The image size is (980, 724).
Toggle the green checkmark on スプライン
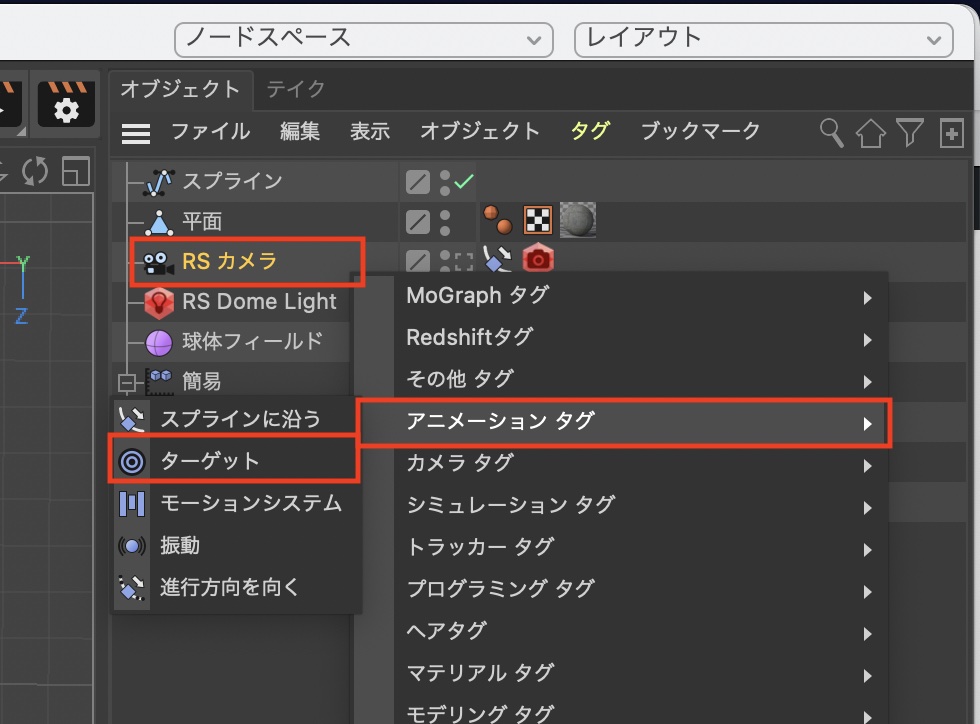[x=464, y=182]
